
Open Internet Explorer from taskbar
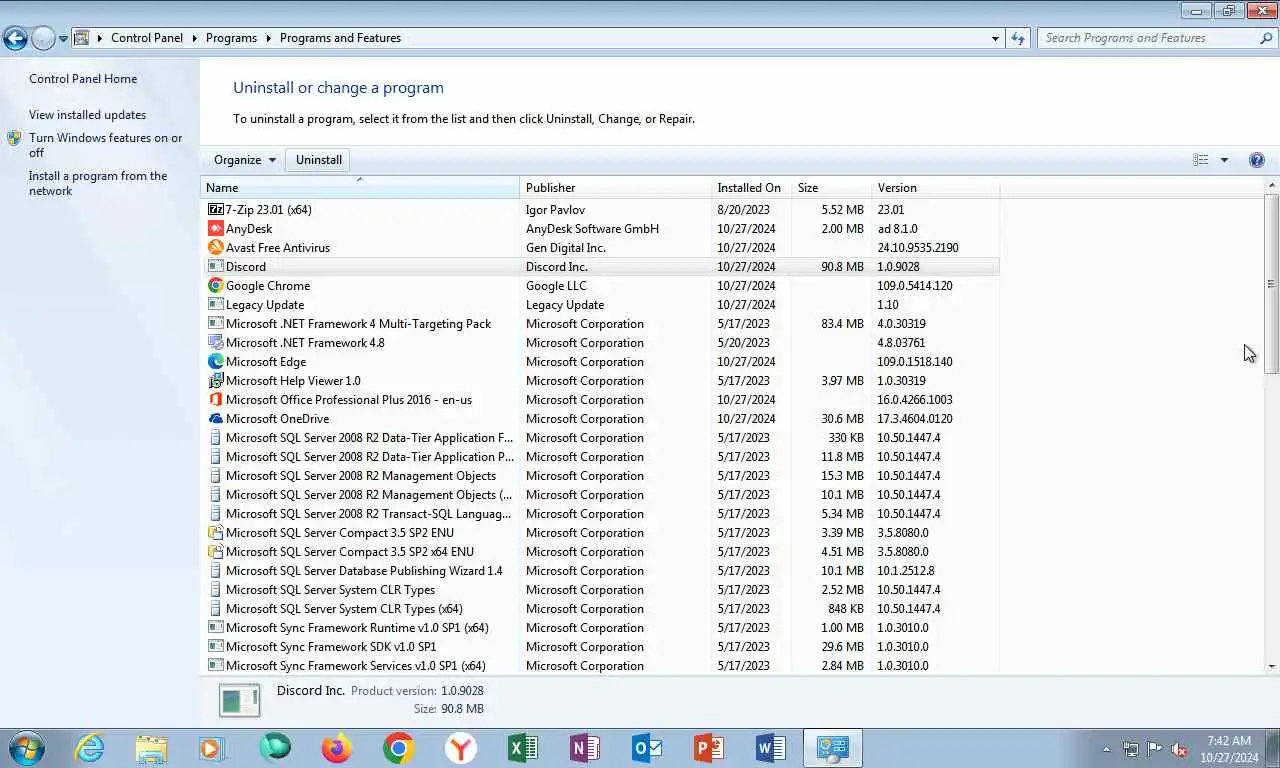[x=90, y=748]
